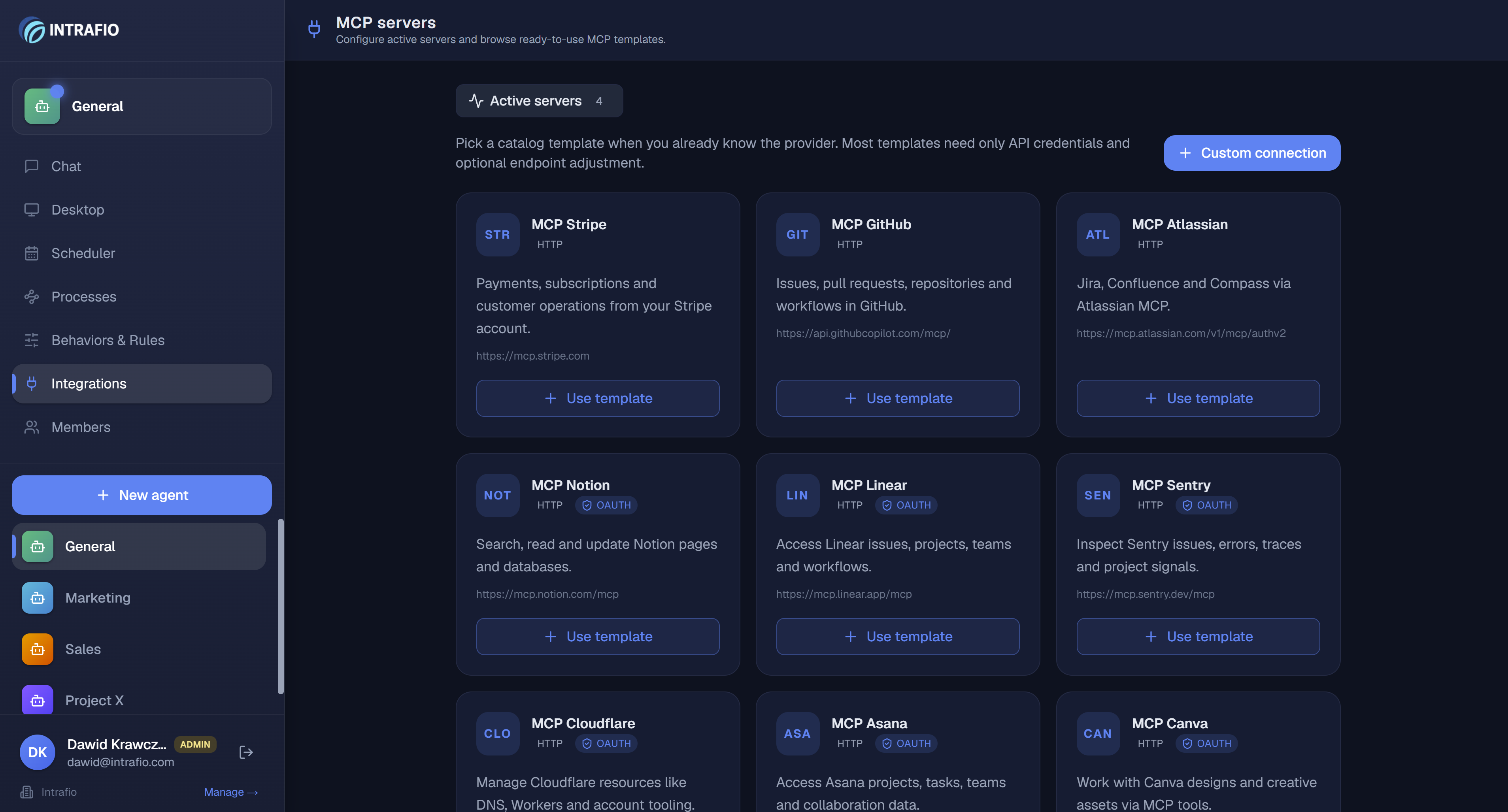The image size is (1508, 812).
Task: Use template for MCP Linear
Action: pyautogui.click(x=897, y=637)
